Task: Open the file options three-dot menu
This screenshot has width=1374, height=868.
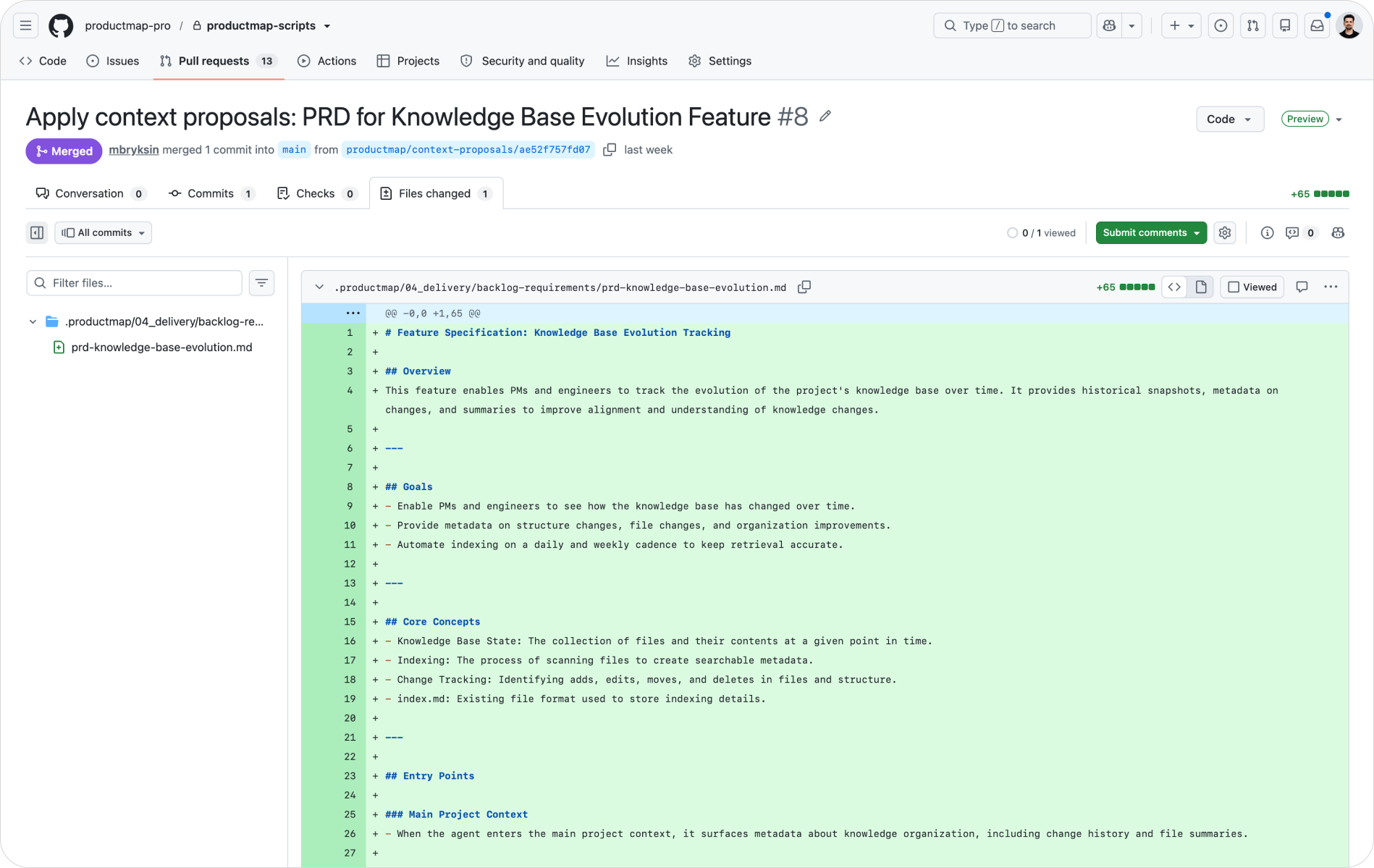Action: [x=1331, y=287]
